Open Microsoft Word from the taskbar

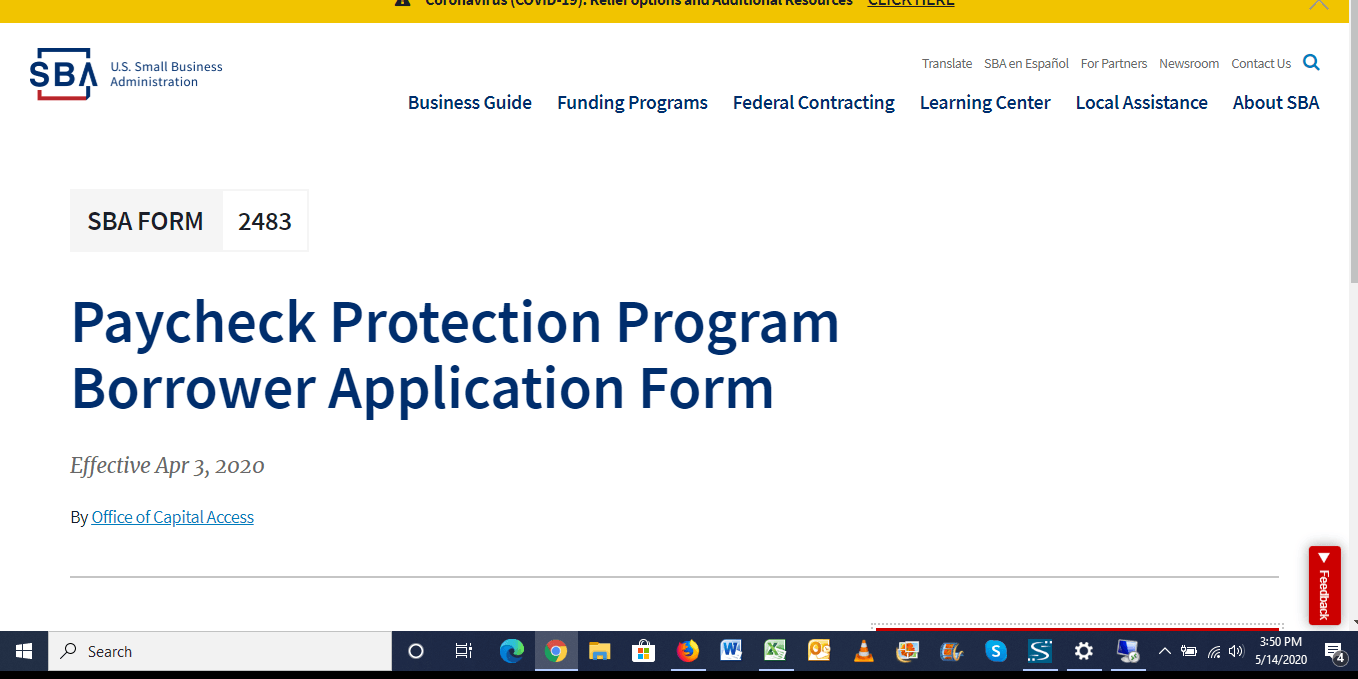(x=730, y=651)
